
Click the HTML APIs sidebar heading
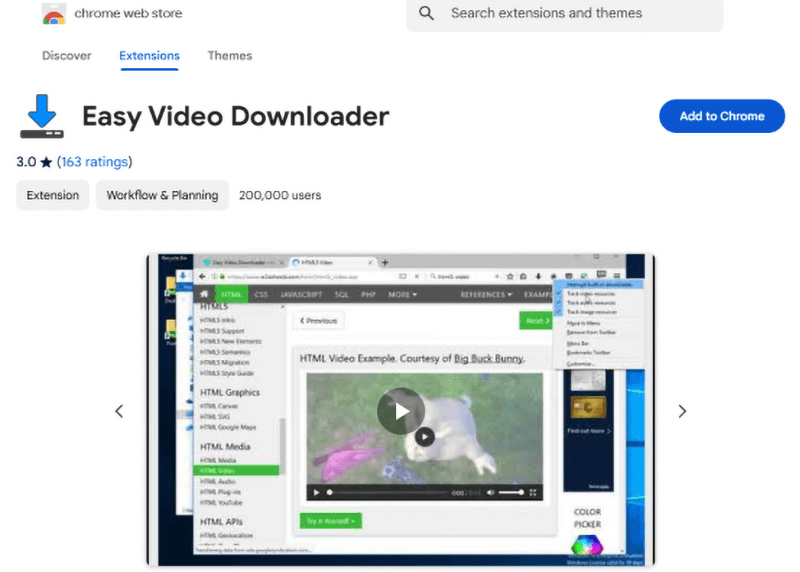[221, 521]
